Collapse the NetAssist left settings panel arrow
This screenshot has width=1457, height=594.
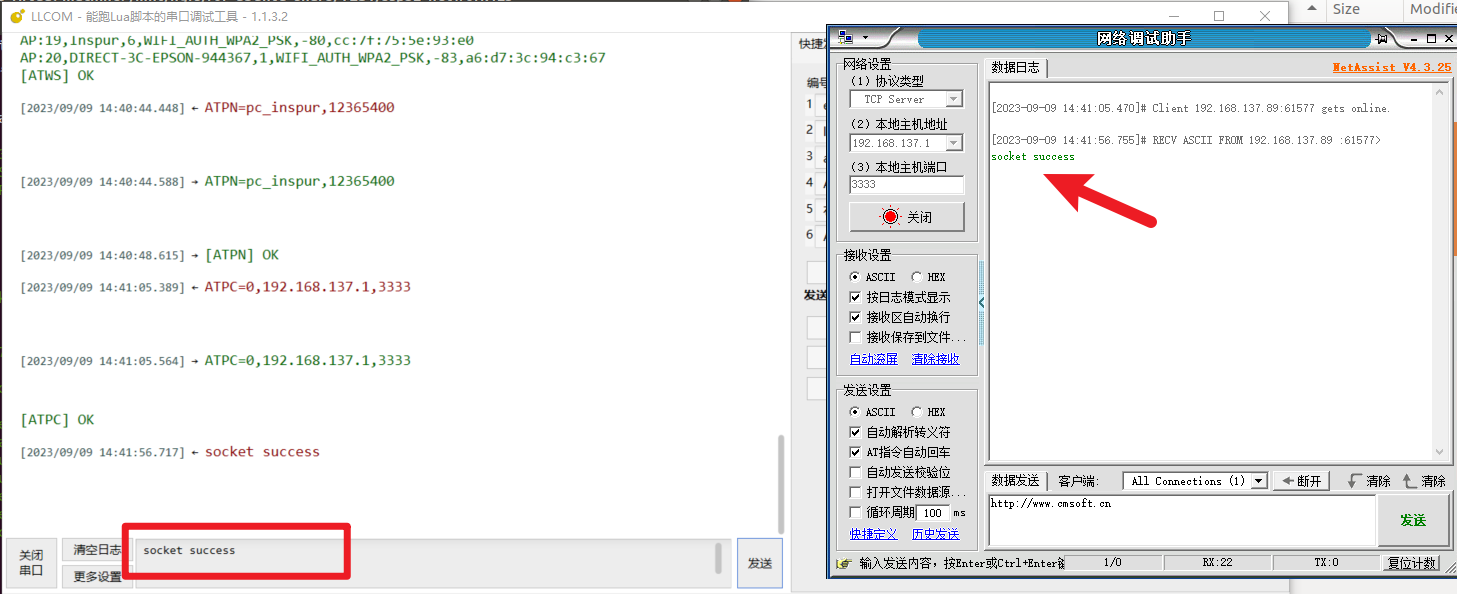click(981, 302)
